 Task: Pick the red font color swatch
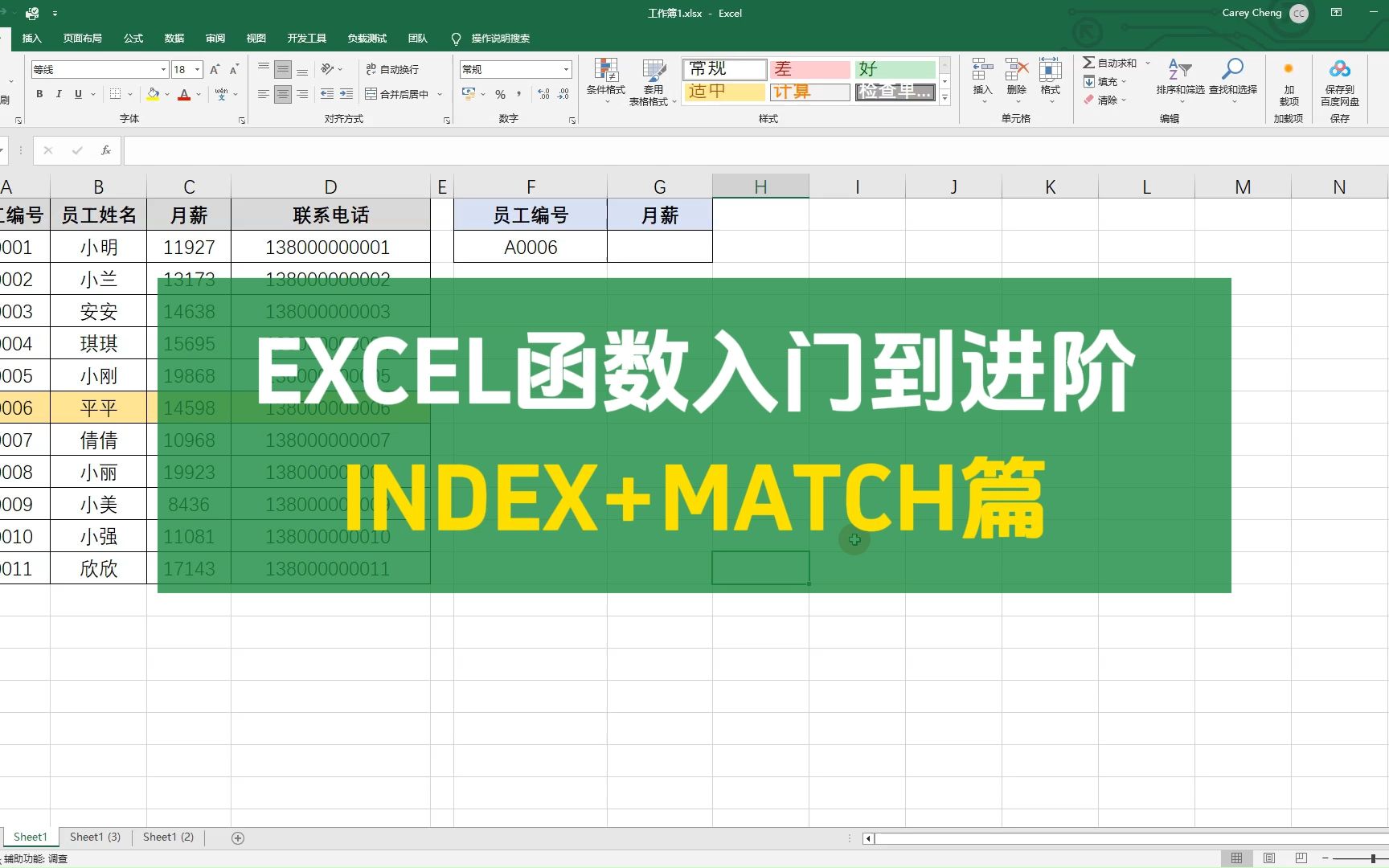pos(184,94)
